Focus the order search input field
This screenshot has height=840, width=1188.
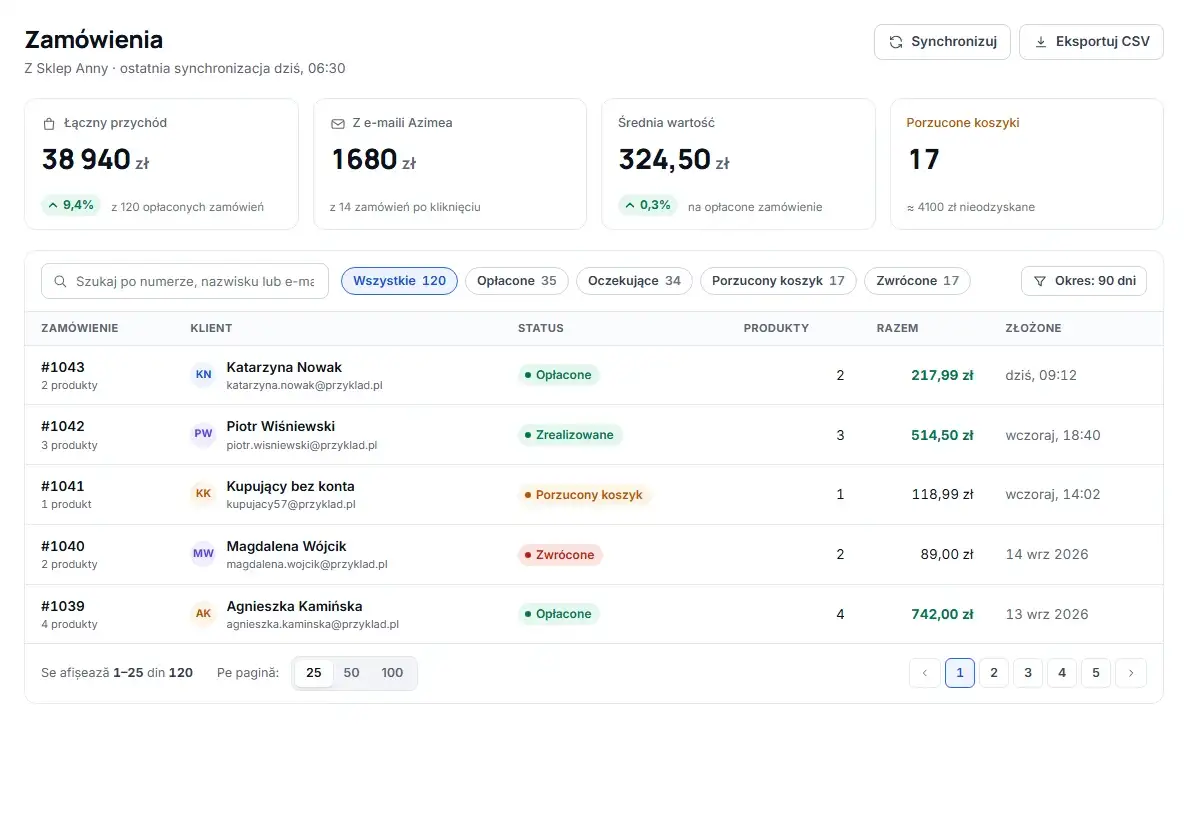(x=185, y=282)
